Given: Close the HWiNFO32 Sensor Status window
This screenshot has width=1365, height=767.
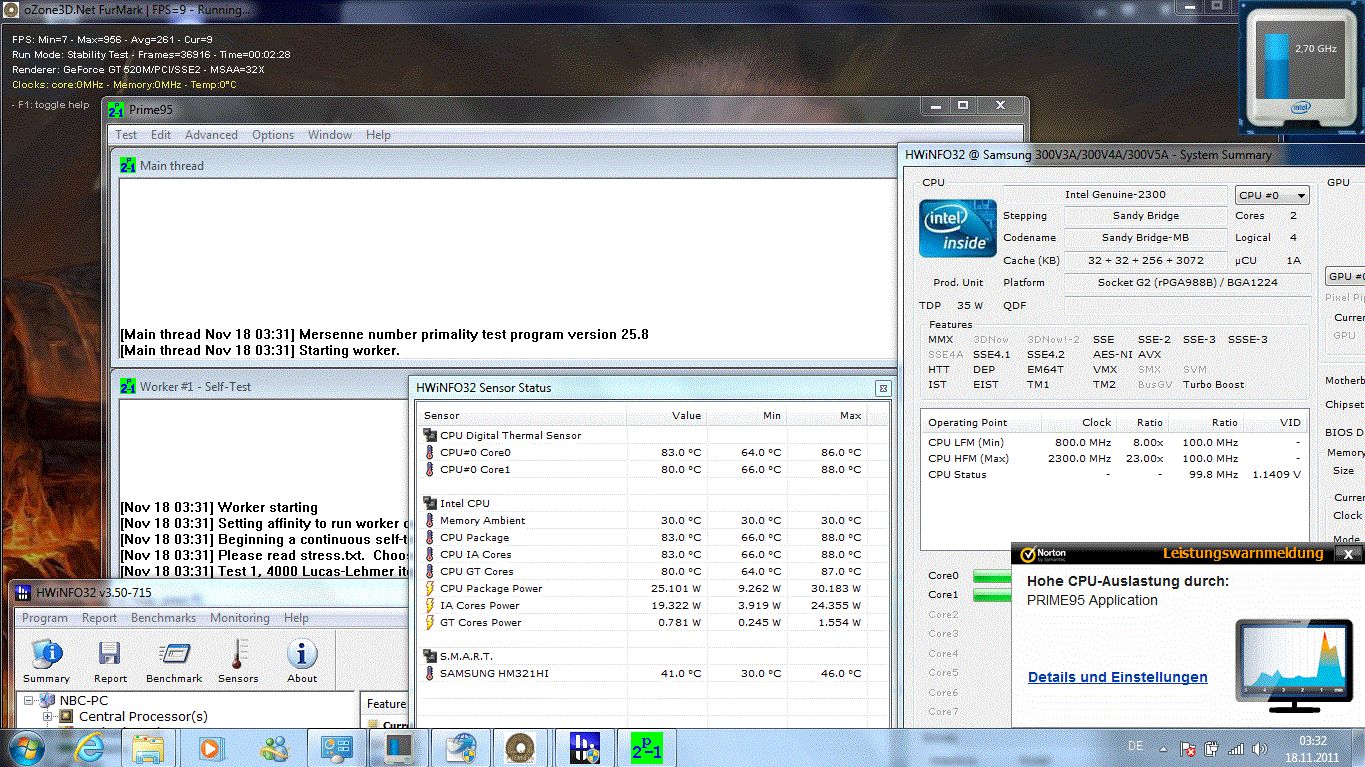Looking at the screenshot, I should point(883,388).
